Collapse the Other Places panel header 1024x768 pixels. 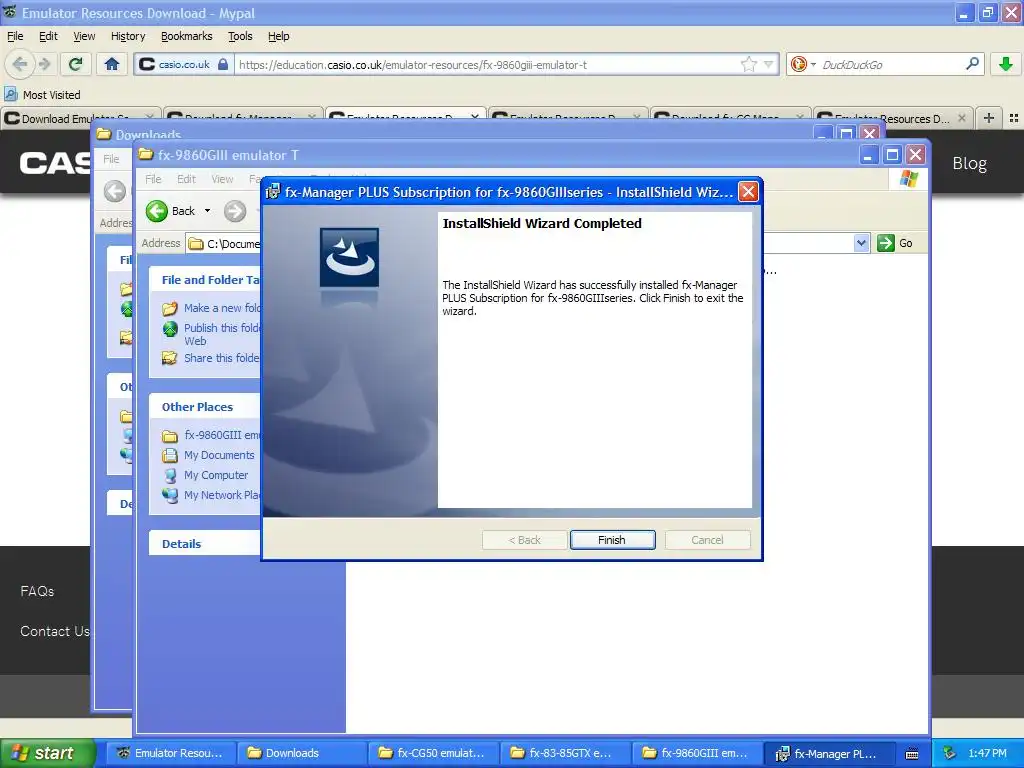pos(205,407)
